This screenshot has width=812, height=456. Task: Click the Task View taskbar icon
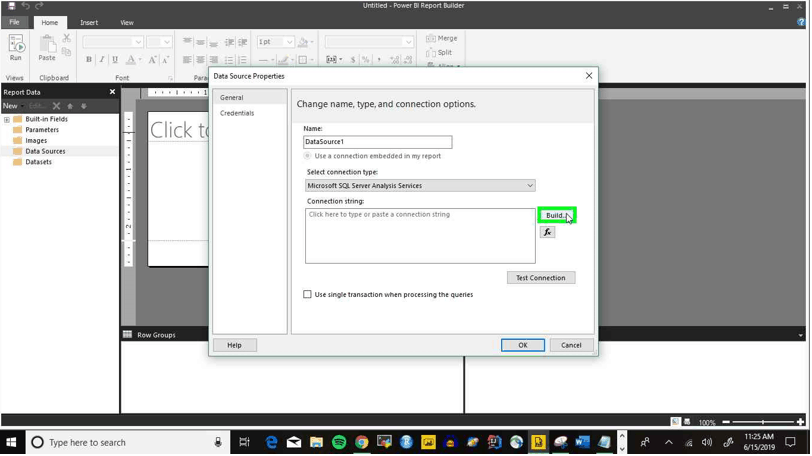(244, 443)
